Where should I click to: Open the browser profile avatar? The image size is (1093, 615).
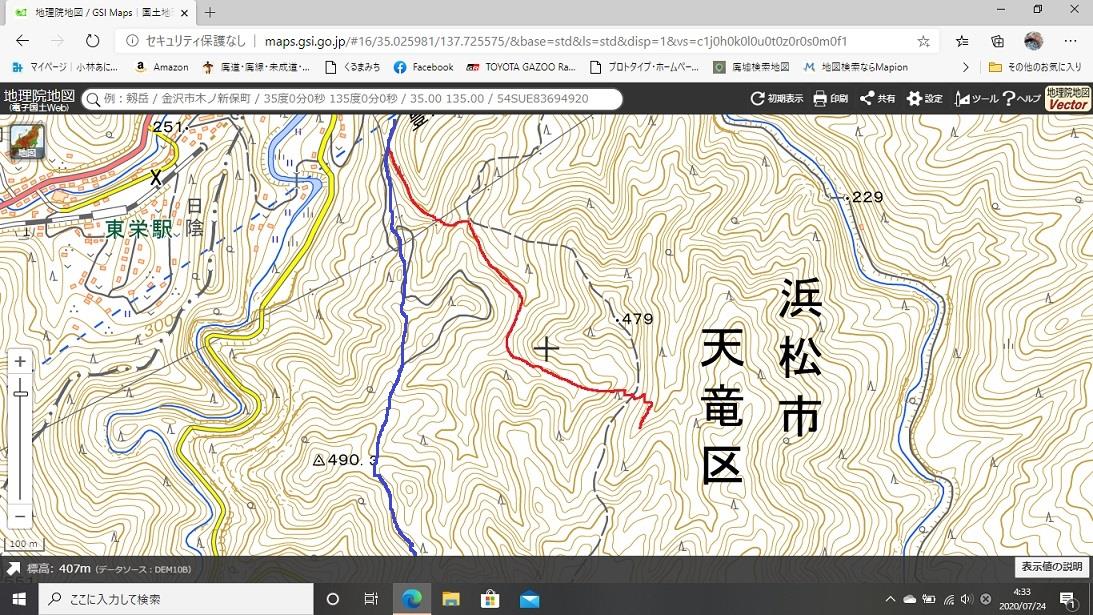pos(1034,41)
